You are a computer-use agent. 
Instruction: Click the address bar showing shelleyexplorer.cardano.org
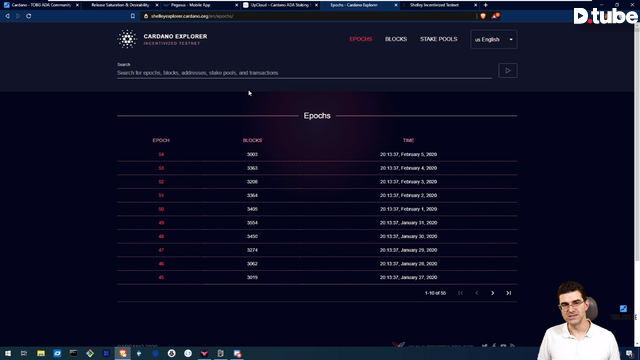(308, 16)
